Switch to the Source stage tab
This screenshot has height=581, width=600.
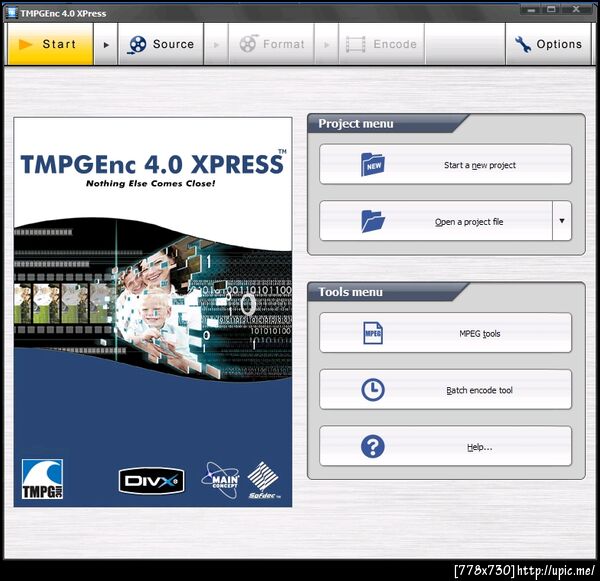(161, 44)
